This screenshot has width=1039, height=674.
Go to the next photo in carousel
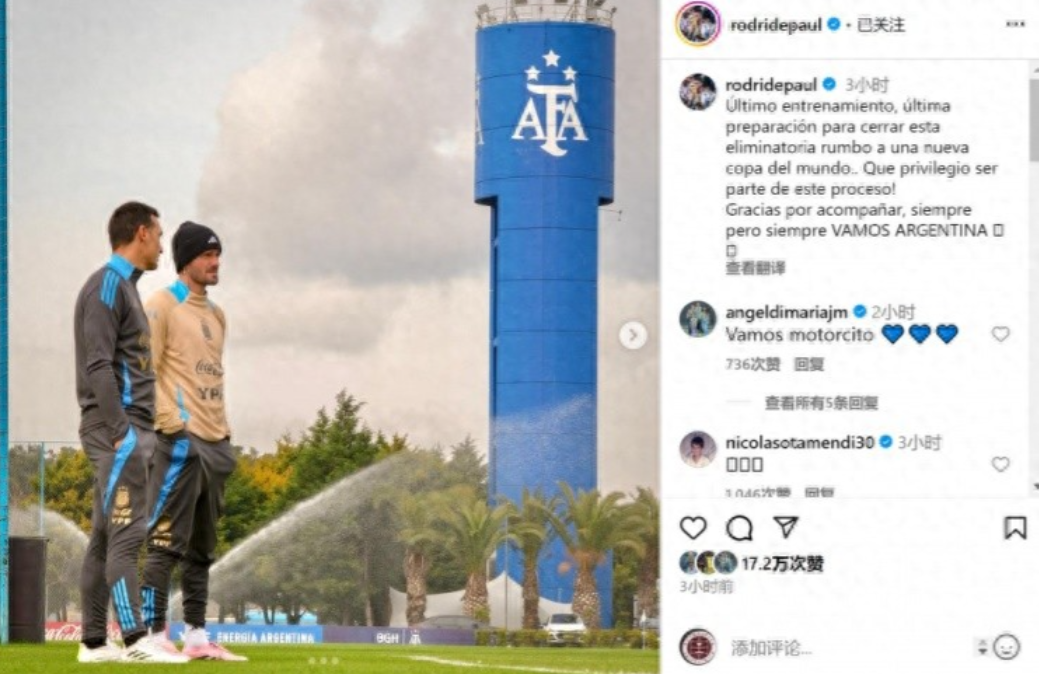tap(633, 335)
